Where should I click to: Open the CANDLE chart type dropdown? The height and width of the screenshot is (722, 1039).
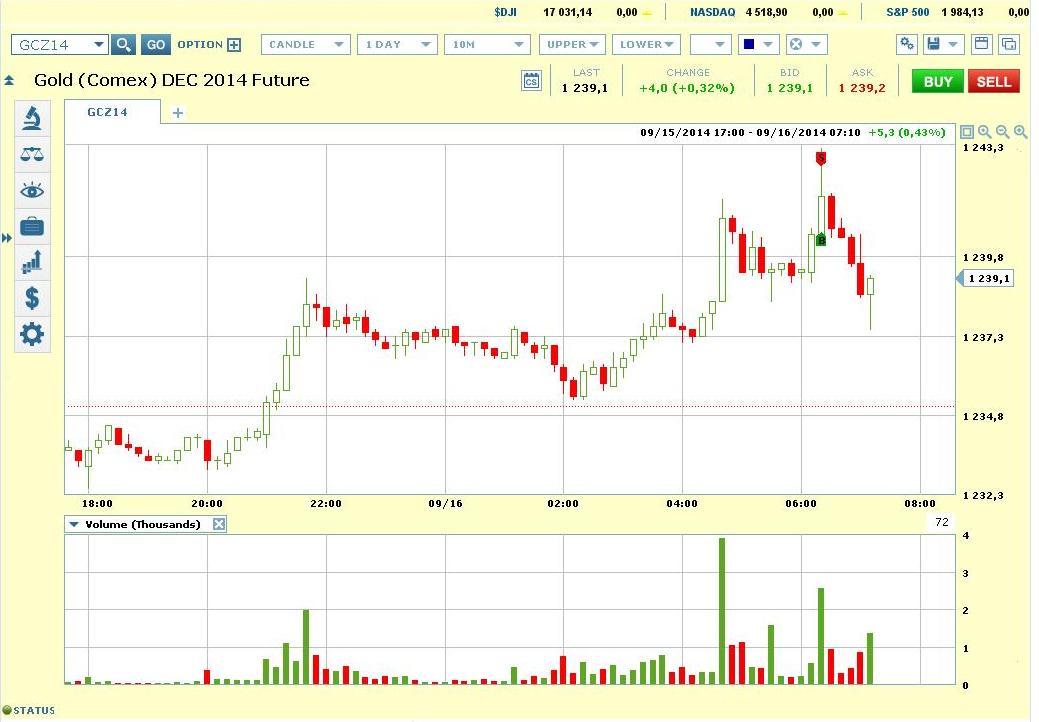coord(305,45)
